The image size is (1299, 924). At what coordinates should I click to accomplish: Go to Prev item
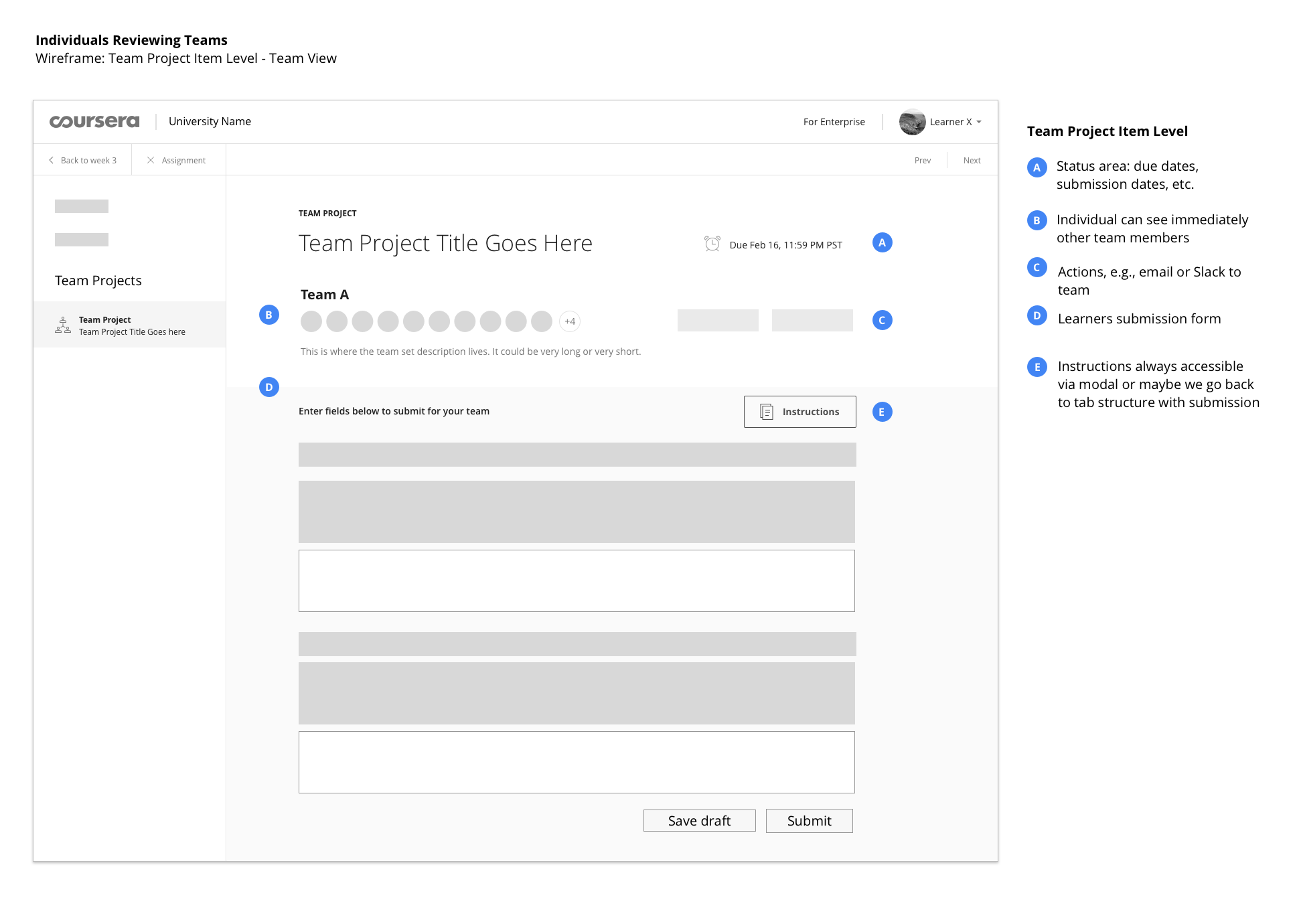click(x=922, y=160)
